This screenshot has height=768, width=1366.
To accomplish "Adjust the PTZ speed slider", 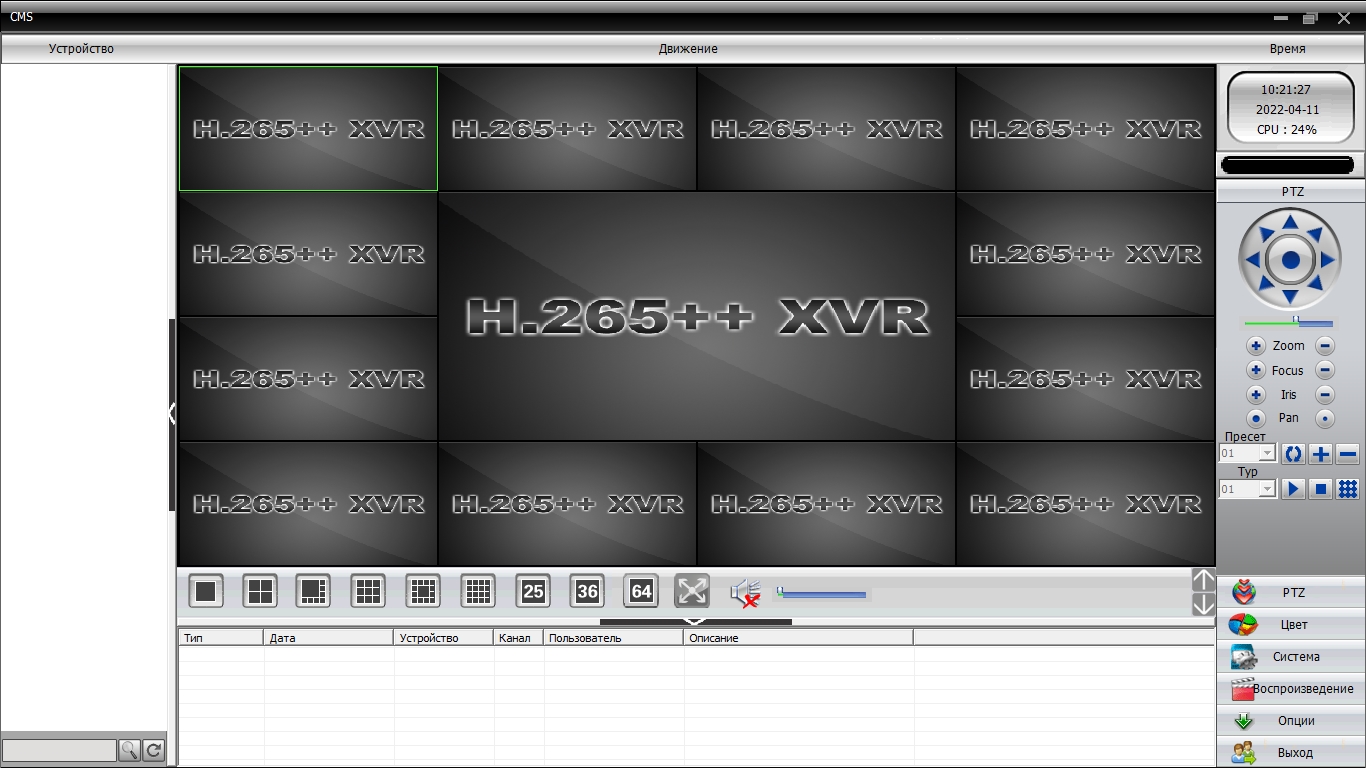I will click(x=1289, y=322).
